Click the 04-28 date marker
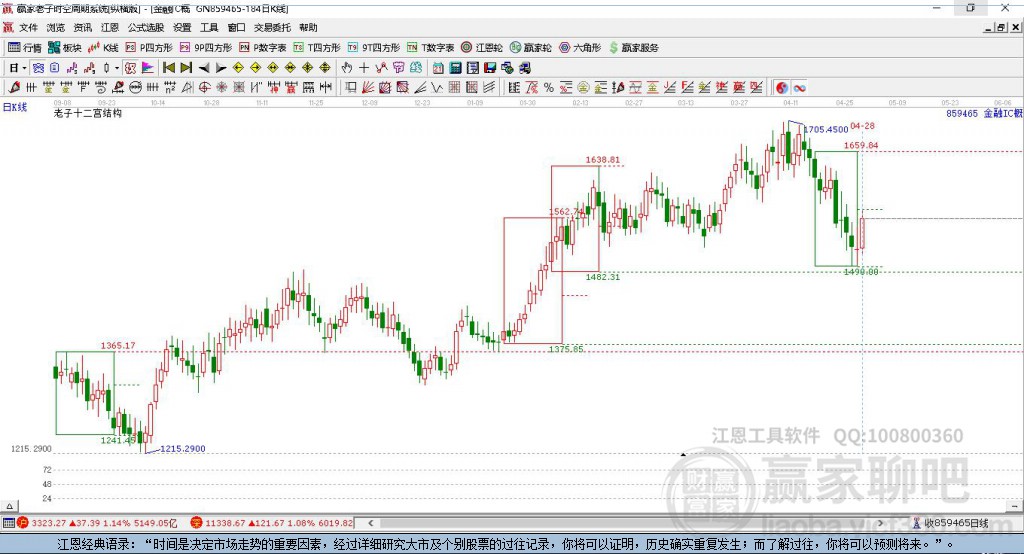Viewport: 1024px width, 554px height. (862, 125)
